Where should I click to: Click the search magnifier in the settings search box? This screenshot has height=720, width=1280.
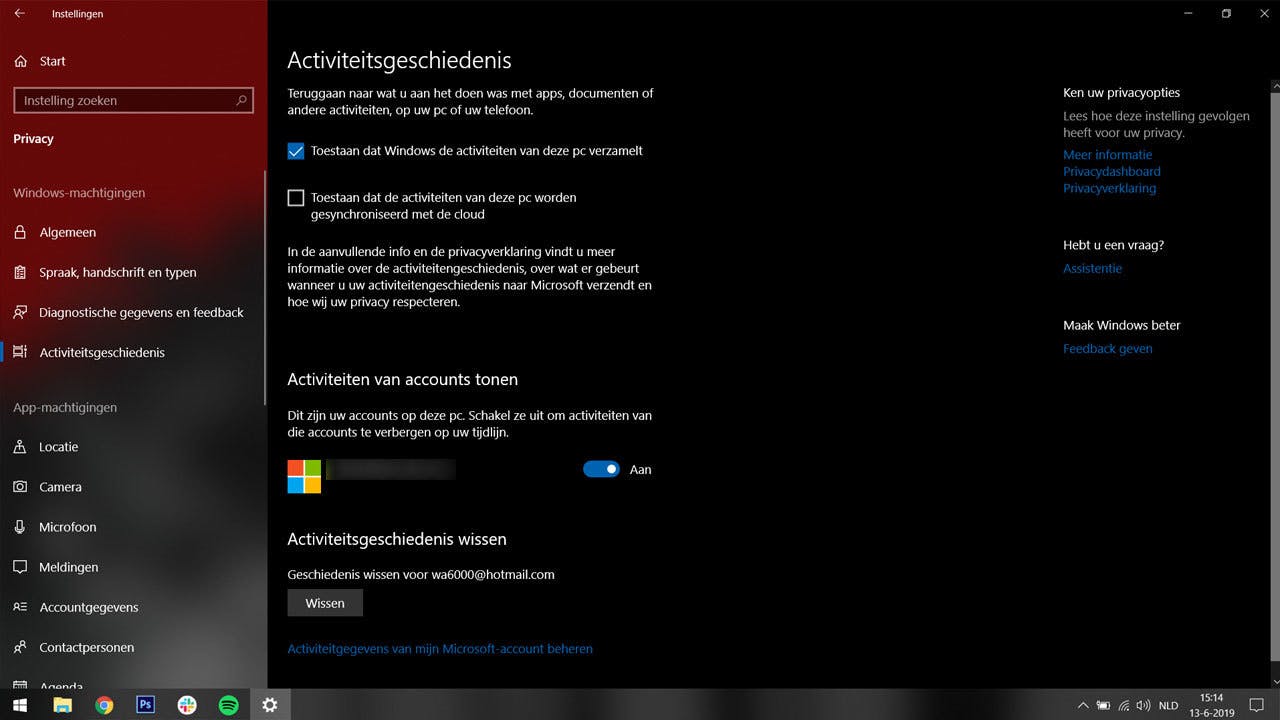coord(240,100)
